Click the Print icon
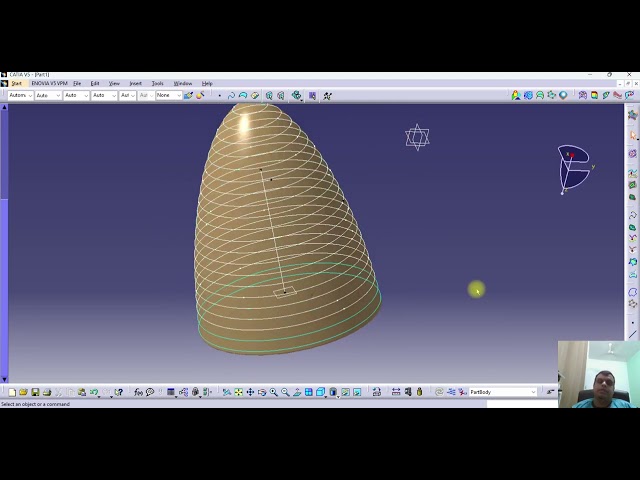640x480 pixels. [47, 392]
